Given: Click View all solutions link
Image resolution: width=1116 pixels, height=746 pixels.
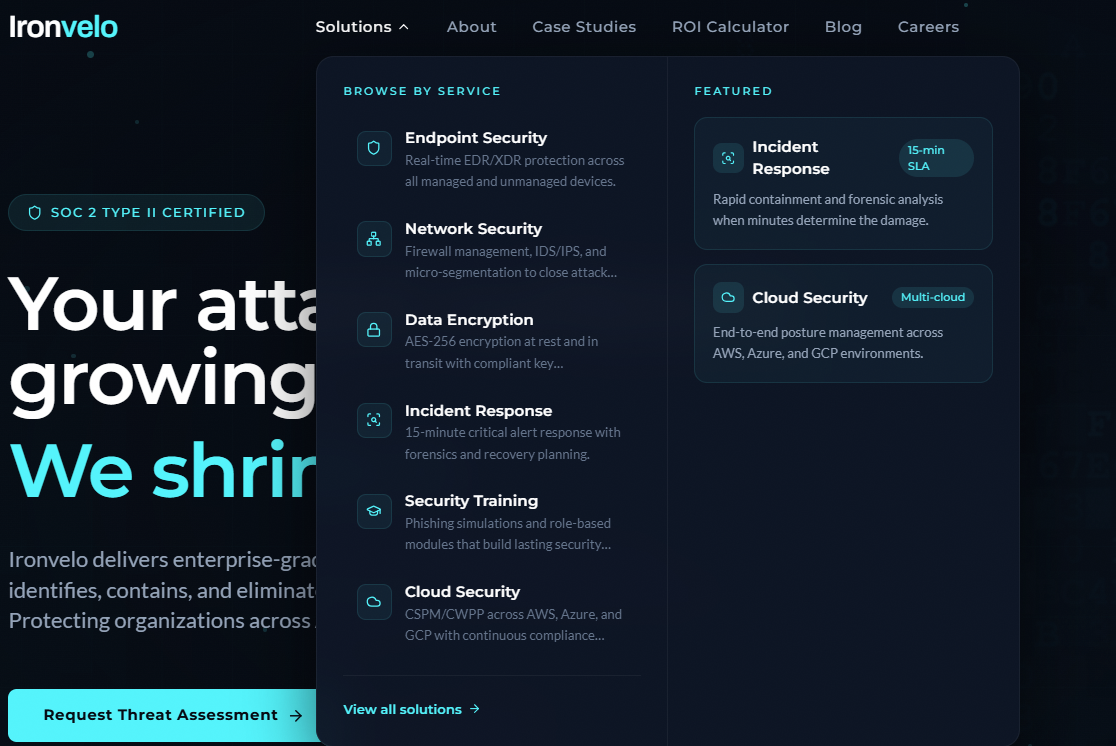Looking at the screenshot, I should click(x=411, y=709).
